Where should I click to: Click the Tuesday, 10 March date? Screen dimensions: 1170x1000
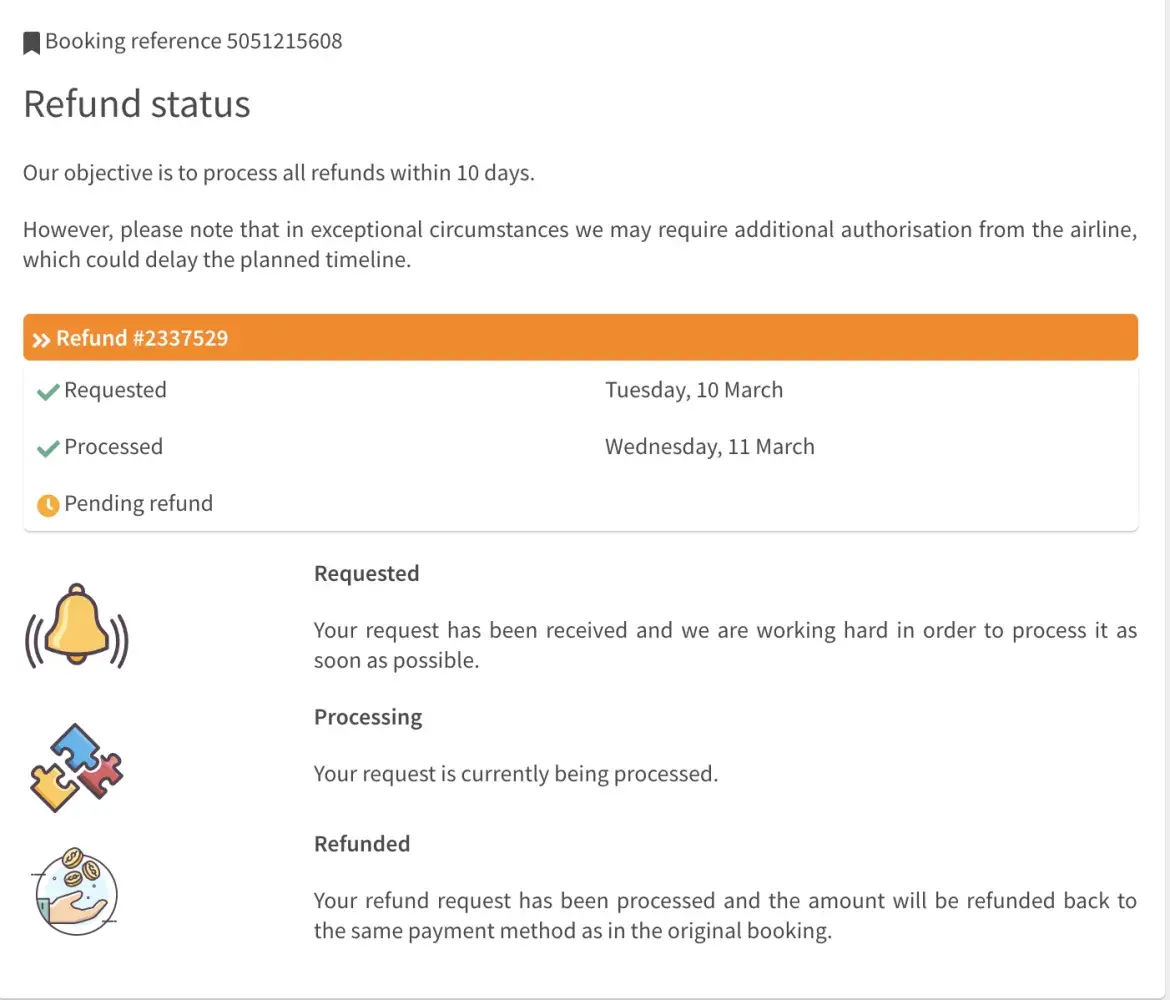coord(694,390)
